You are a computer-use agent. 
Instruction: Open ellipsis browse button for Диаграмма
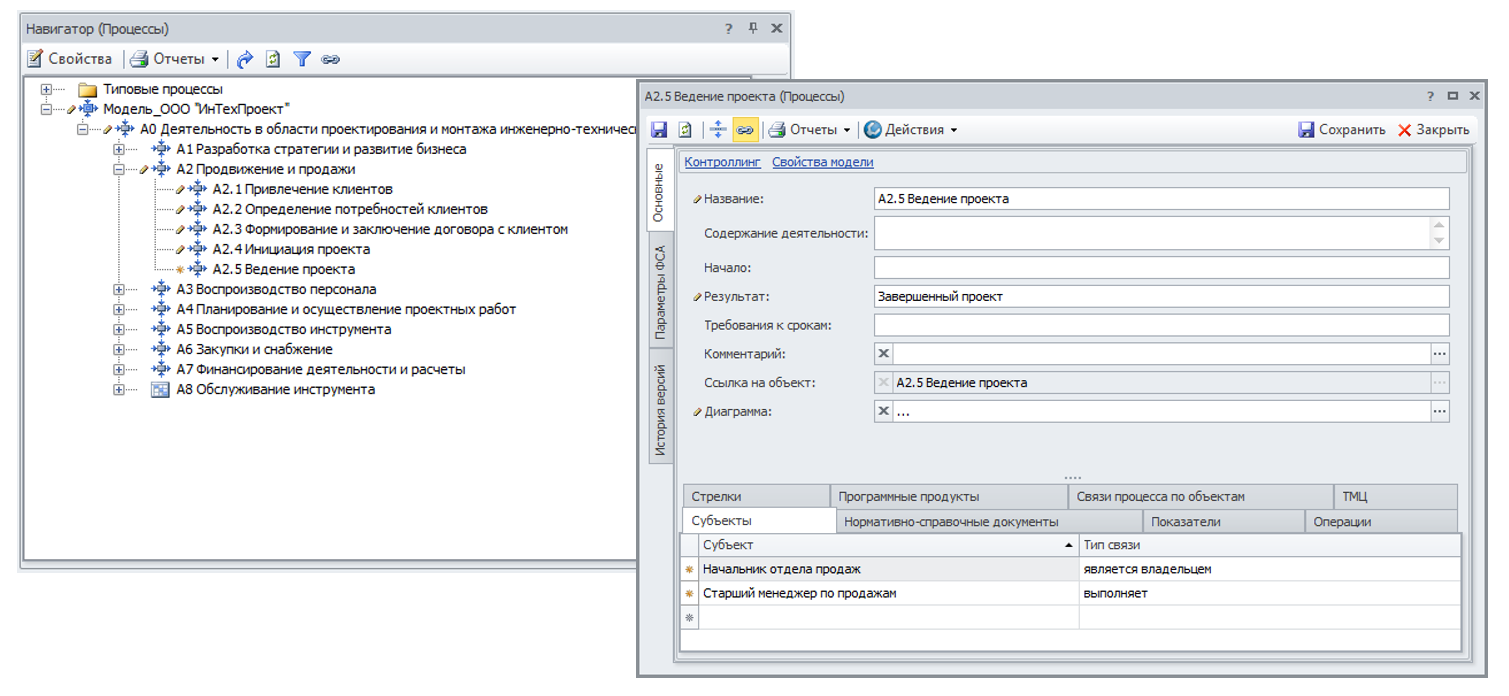click(1439, 411)
